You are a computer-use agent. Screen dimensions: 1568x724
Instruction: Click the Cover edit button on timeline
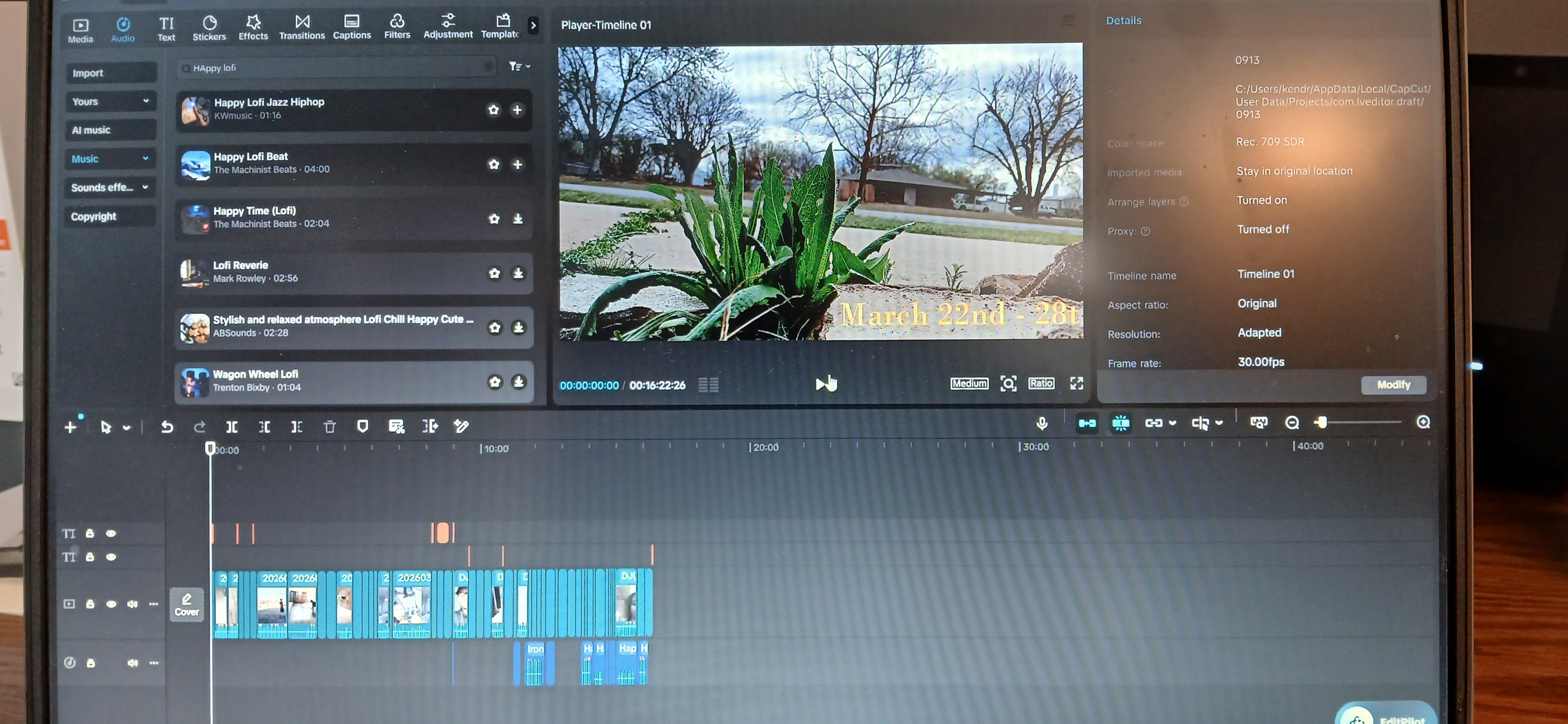186,604
